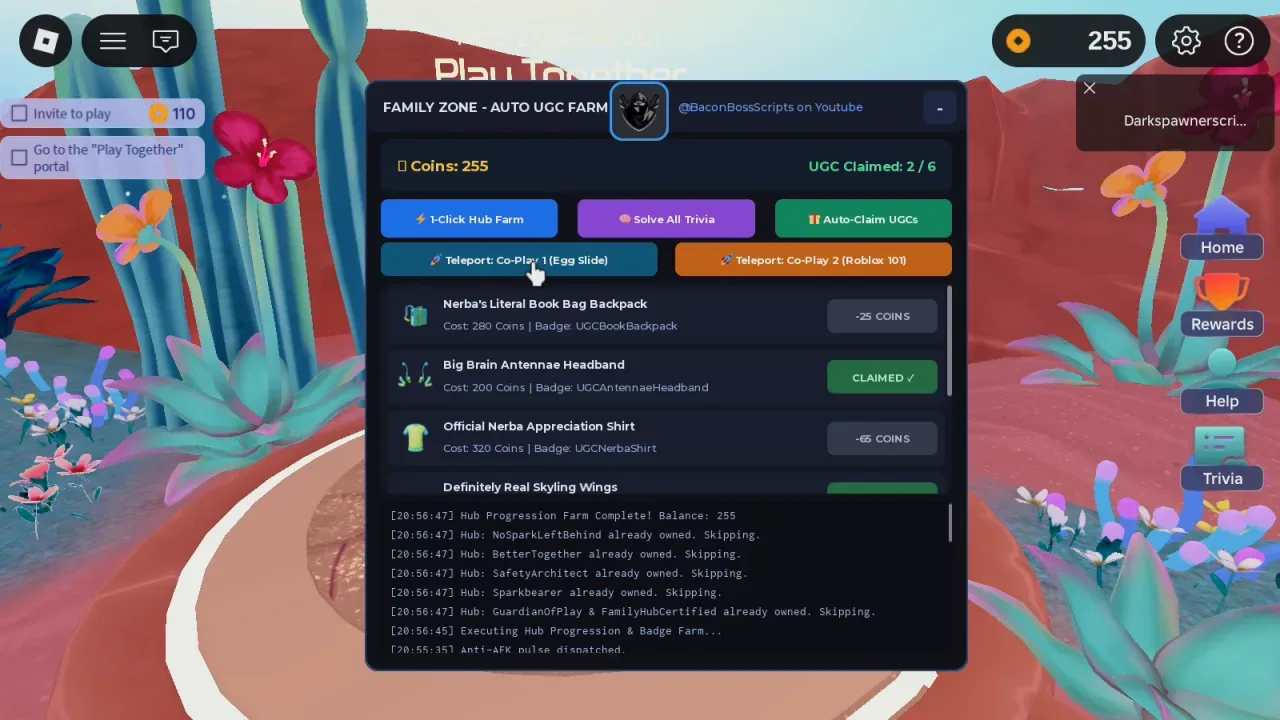This screenshot has width=1280, height=720.
Task: Close the Darkspawnerscri notification
Action: click(1089, 88)
